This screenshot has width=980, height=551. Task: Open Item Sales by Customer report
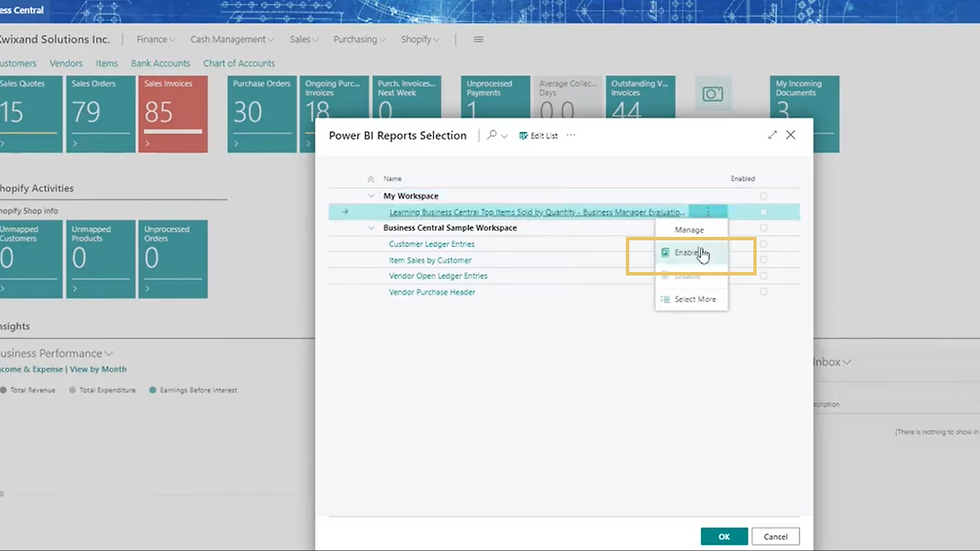(x=430, y=260)
